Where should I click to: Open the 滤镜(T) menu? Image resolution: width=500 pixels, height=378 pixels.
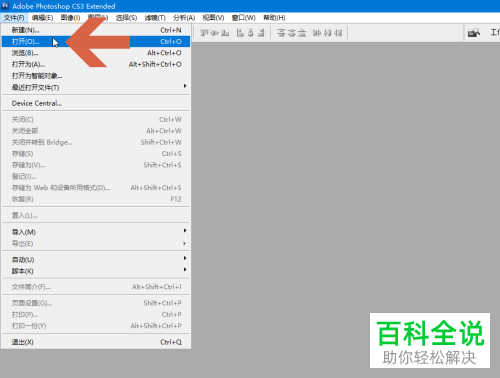(x=155, y=18)
